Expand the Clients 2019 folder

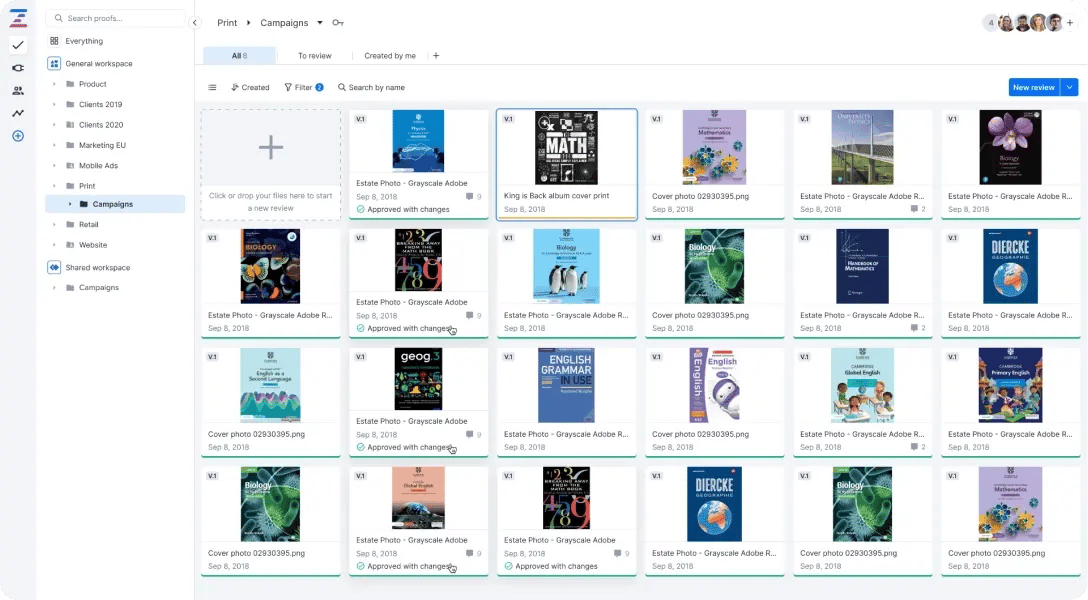point(54,105)
